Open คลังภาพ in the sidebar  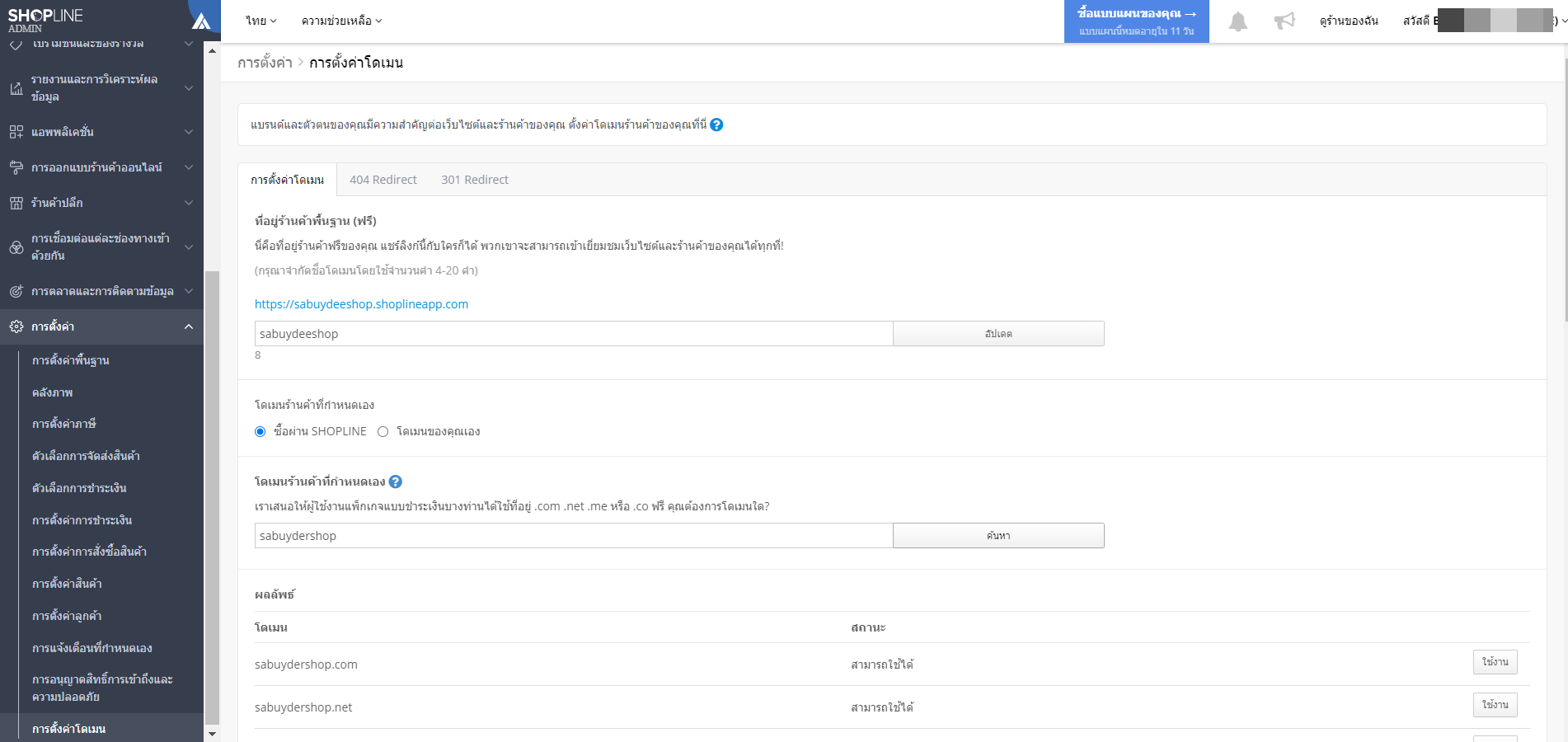coord(53,392)
